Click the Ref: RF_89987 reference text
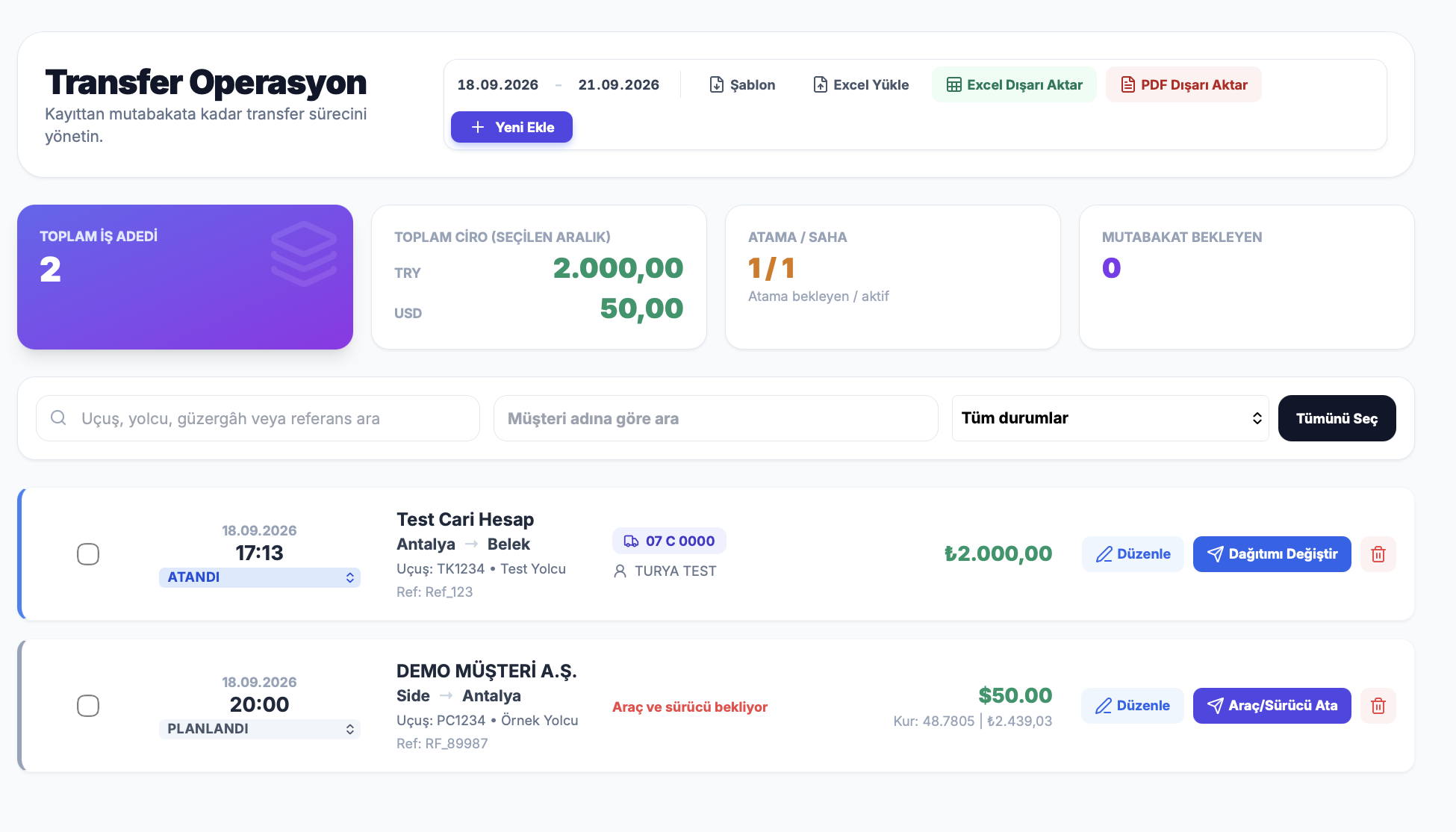The width and height of the screenshot is (1456, 832). point(442,743)
